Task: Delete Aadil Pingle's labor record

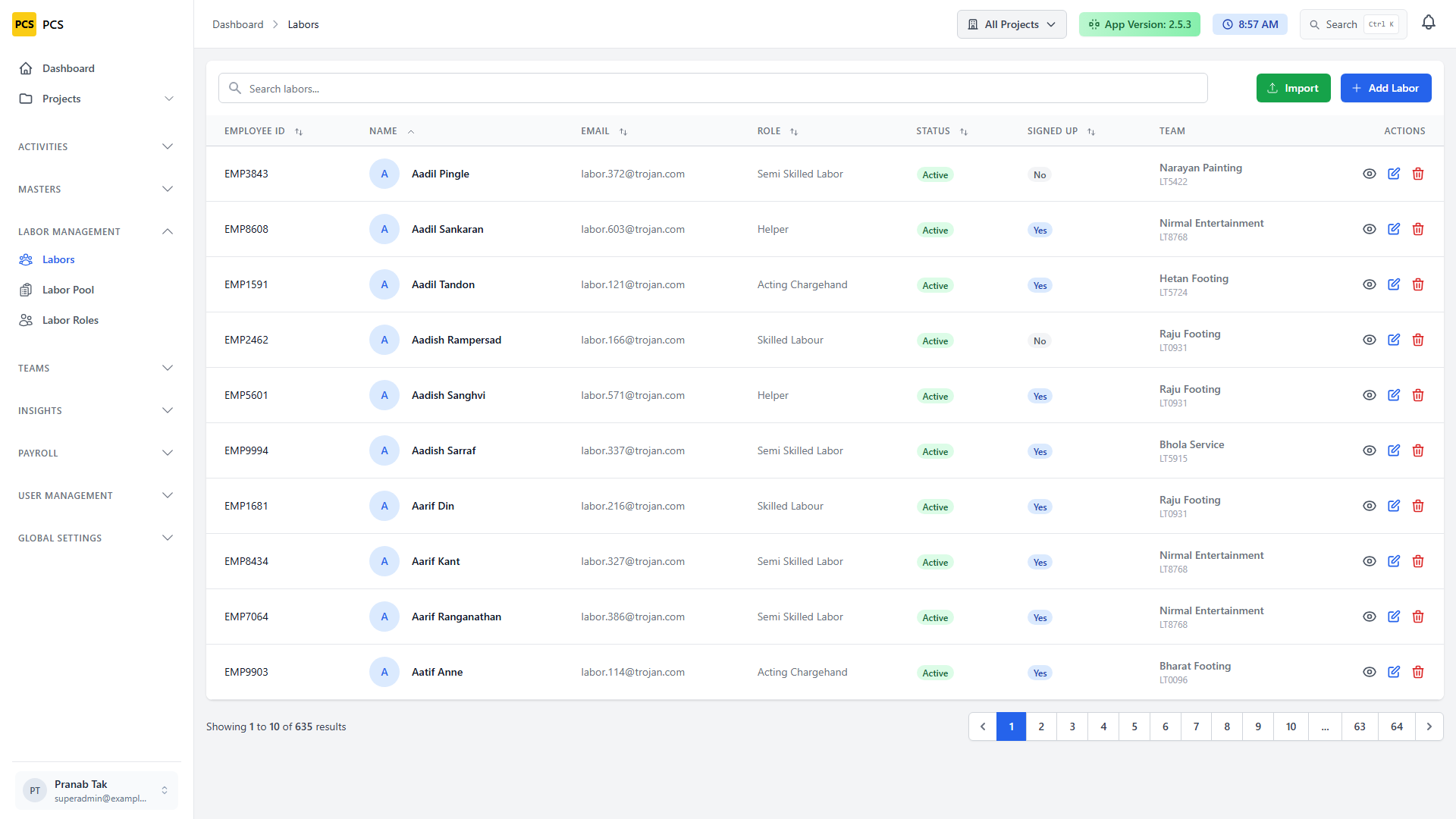Action: pos(1418,174)
